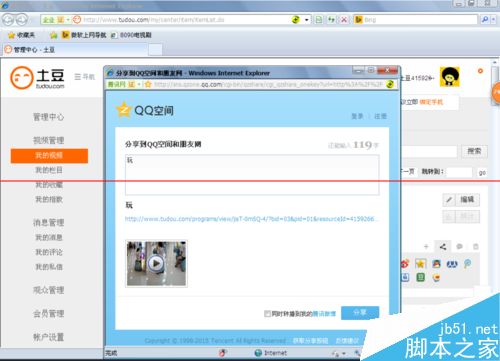Image resolution: width=500 pixels, height=361 pixels.
Task: Open the 8090电视剧 bookmark
Action: coord(131,35)
